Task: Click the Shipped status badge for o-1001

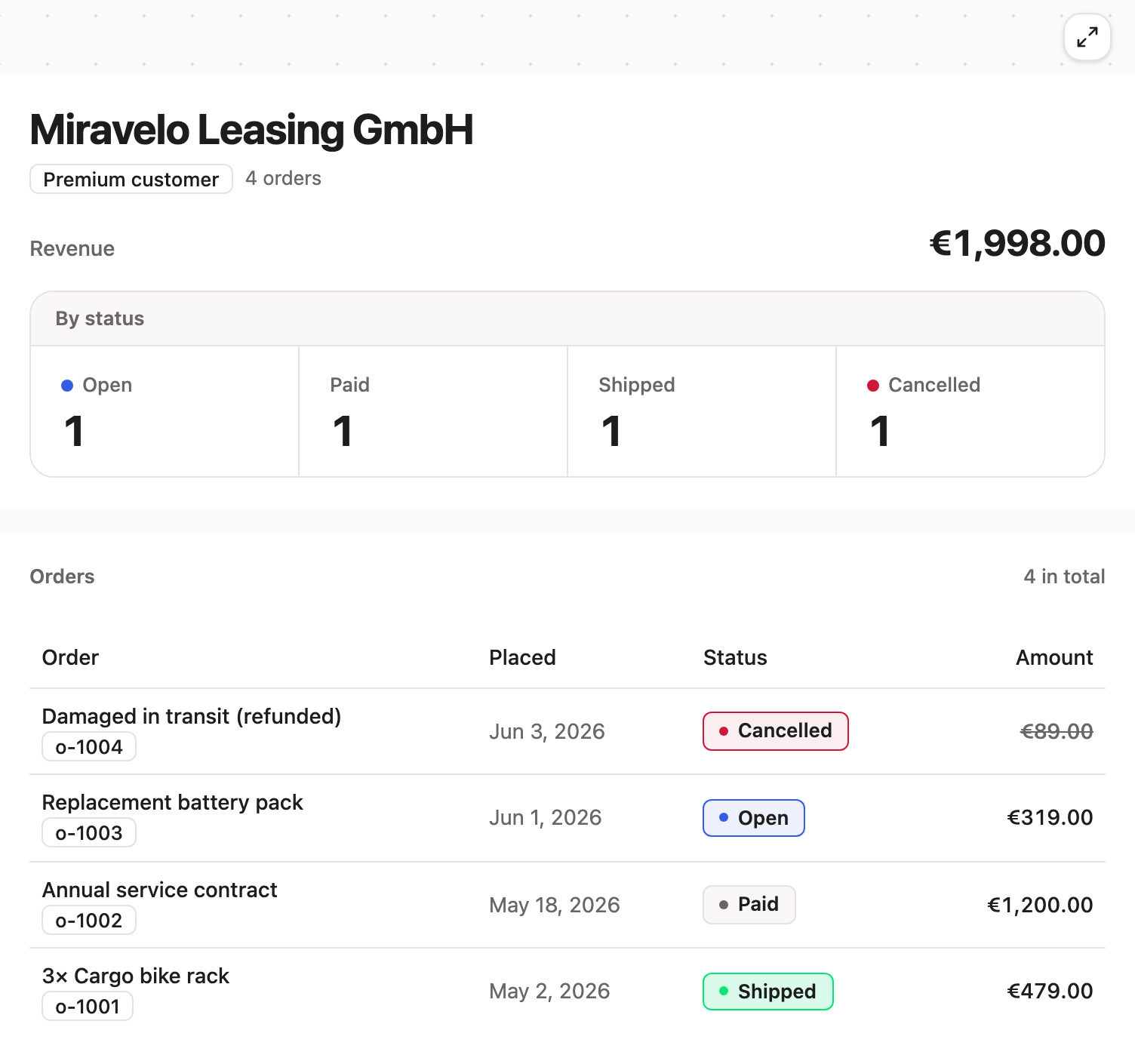Action: 768,992
